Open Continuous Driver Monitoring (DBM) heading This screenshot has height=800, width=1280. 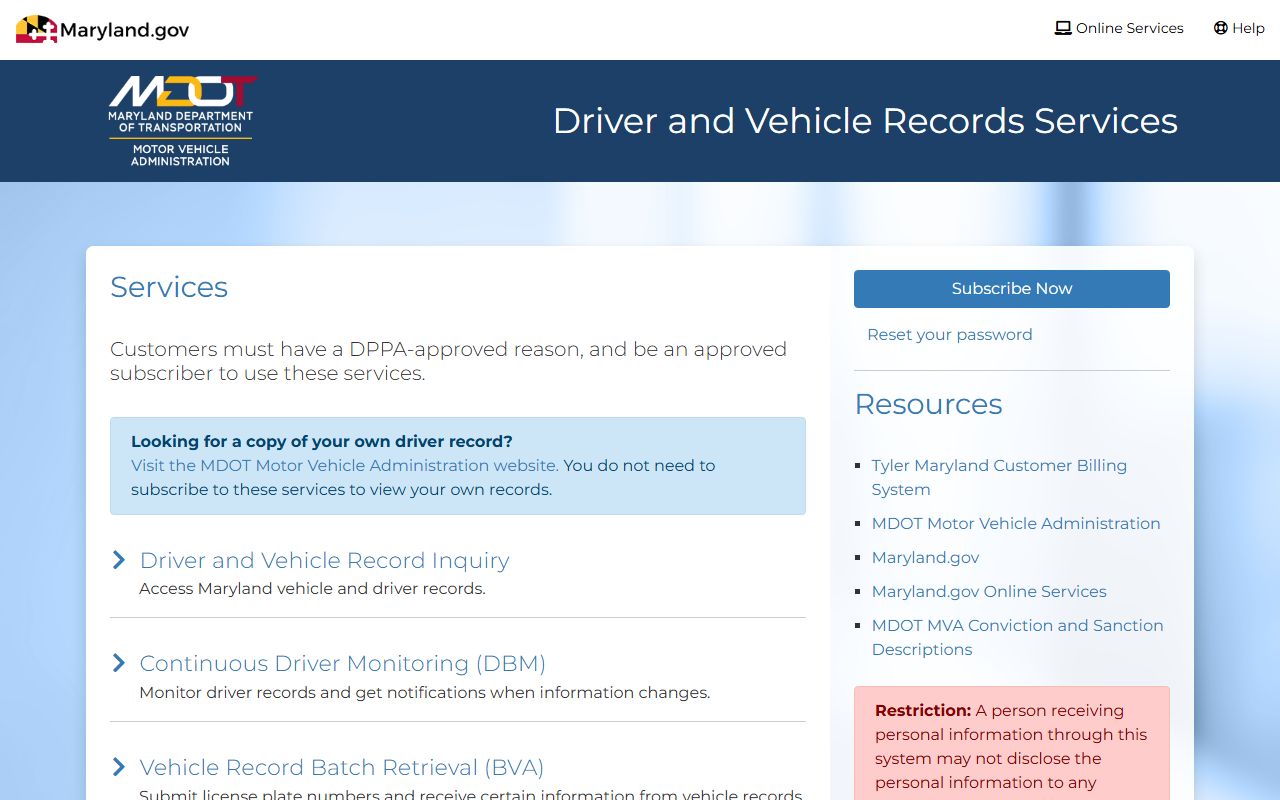(342, 663)
